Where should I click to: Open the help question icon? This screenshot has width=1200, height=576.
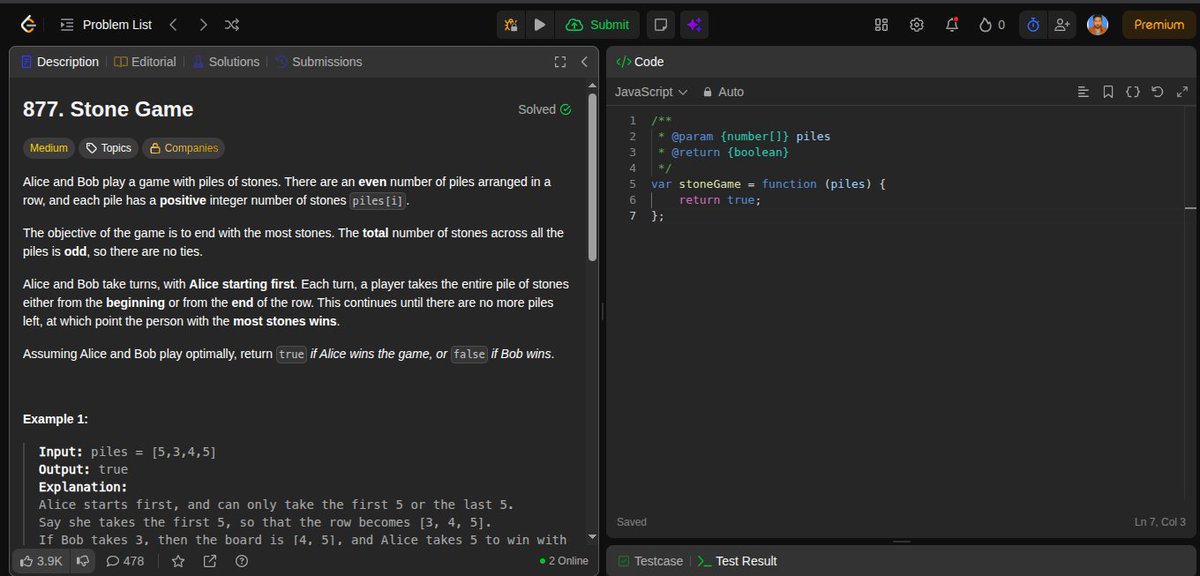[241, 561]
